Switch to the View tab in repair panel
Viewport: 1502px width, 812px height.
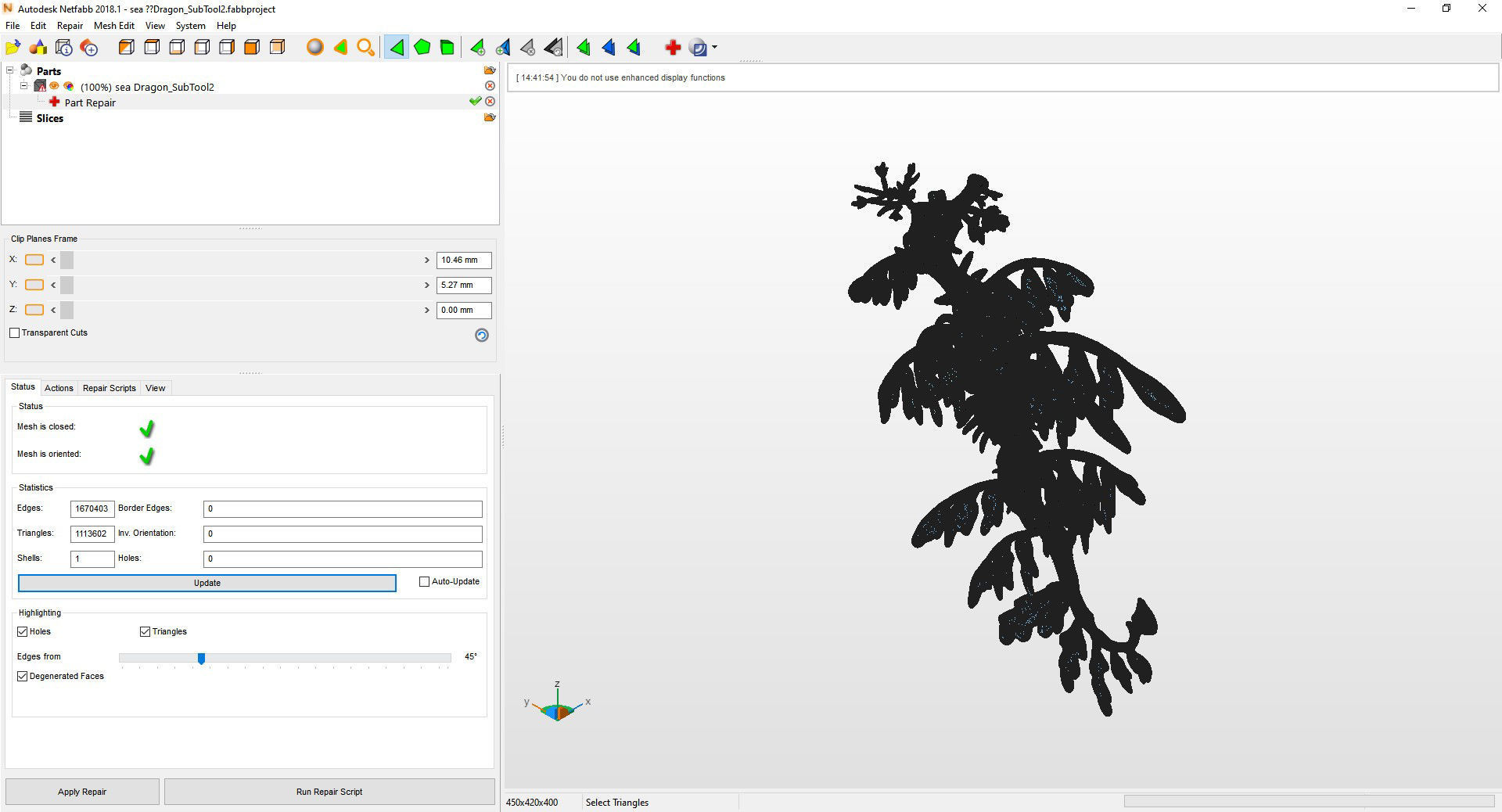click(x=155, y=388)
